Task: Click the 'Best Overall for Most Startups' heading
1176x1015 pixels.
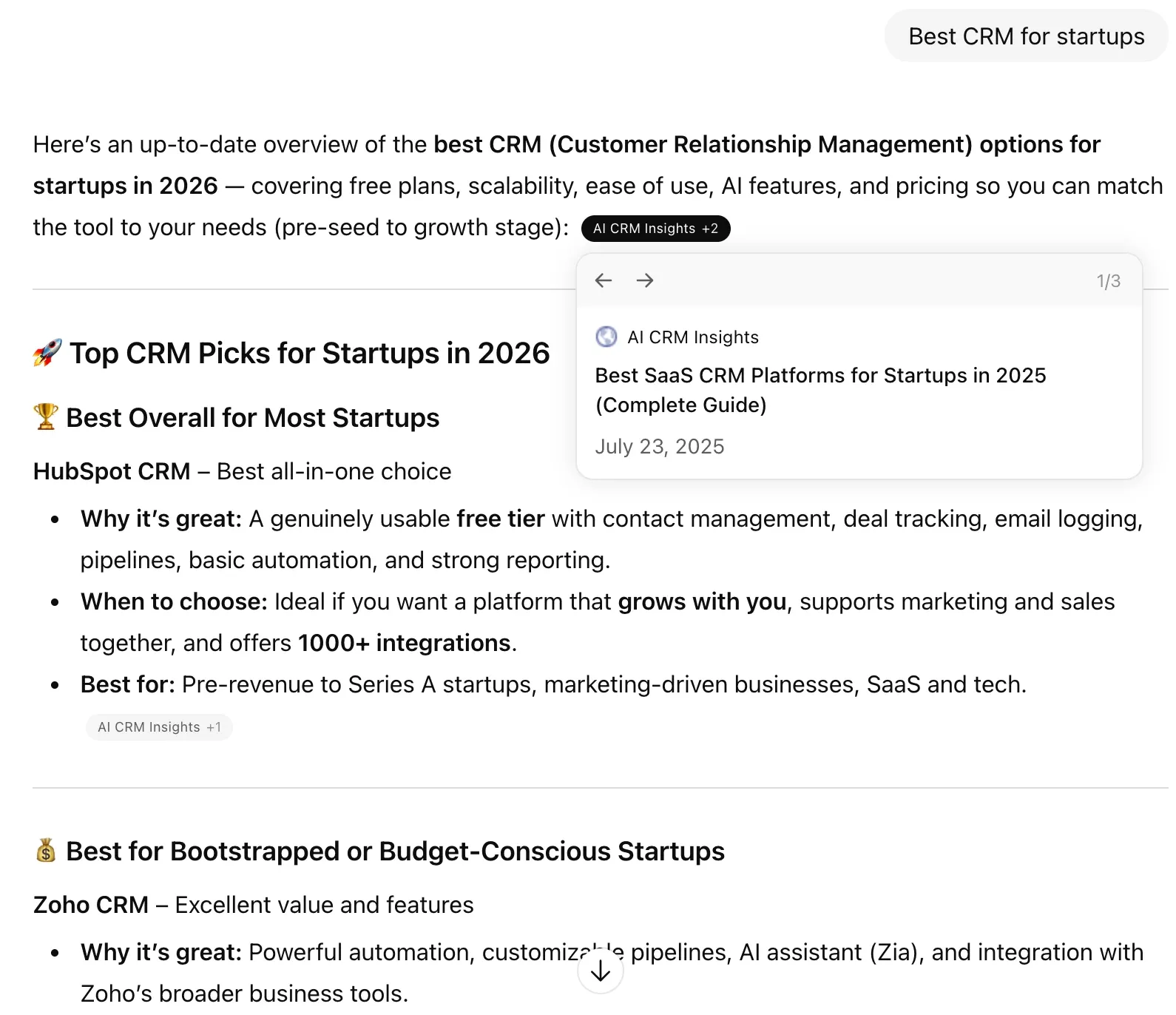Action: coord(253,418)
